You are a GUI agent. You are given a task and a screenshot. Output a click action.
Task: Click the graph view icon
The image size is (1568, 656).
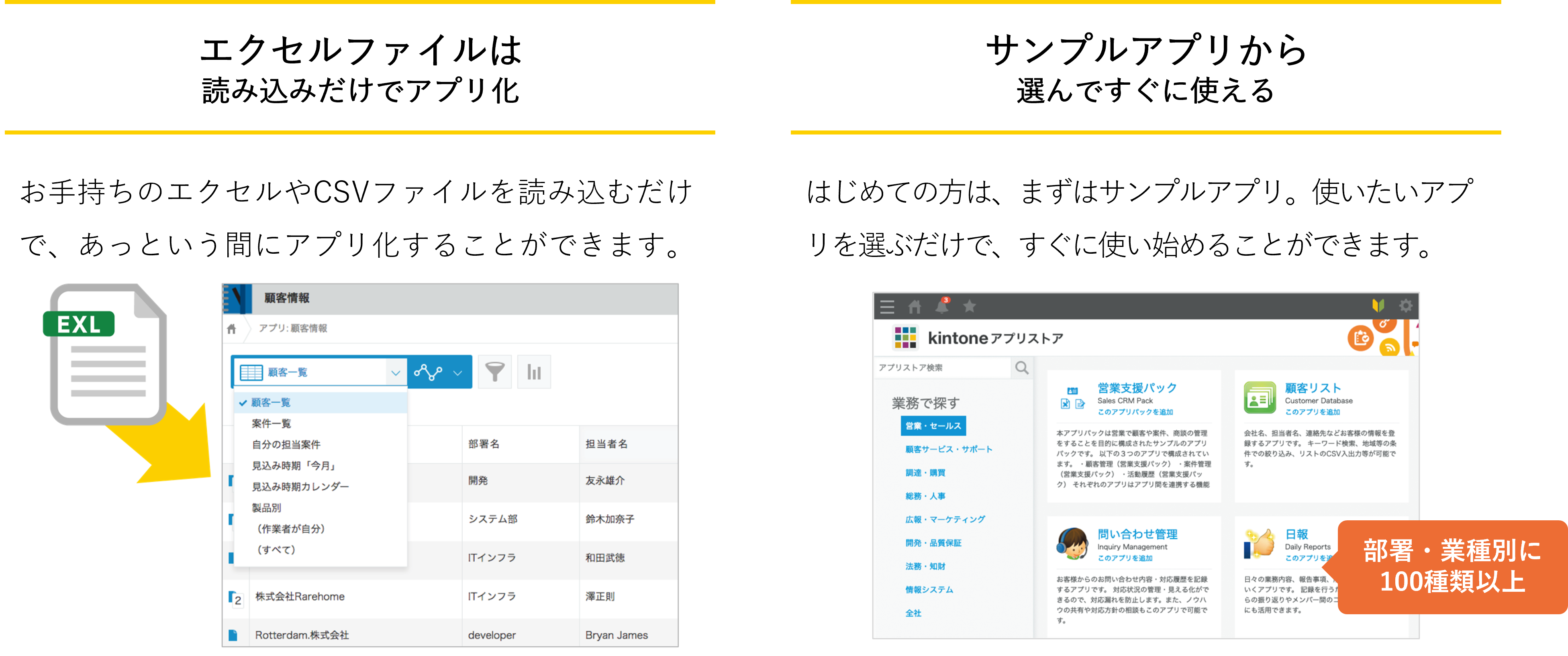click(x=428, y=372)
